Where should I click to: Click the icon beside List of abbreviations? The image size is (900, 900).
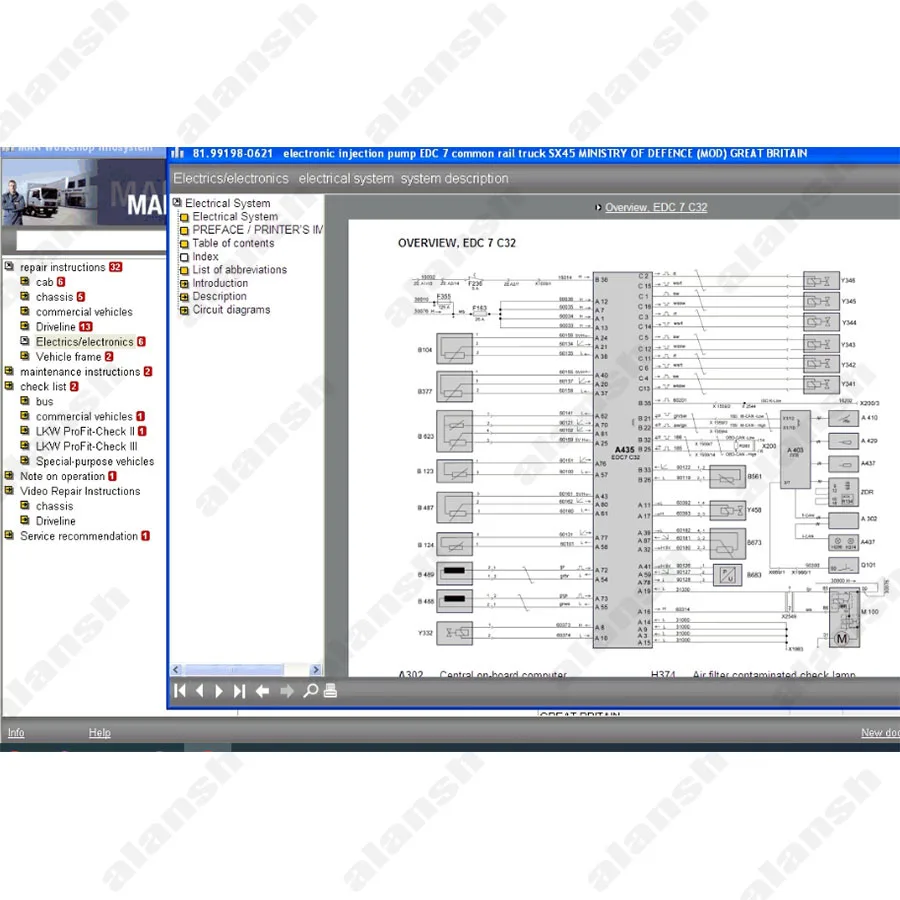pos(184,270)
